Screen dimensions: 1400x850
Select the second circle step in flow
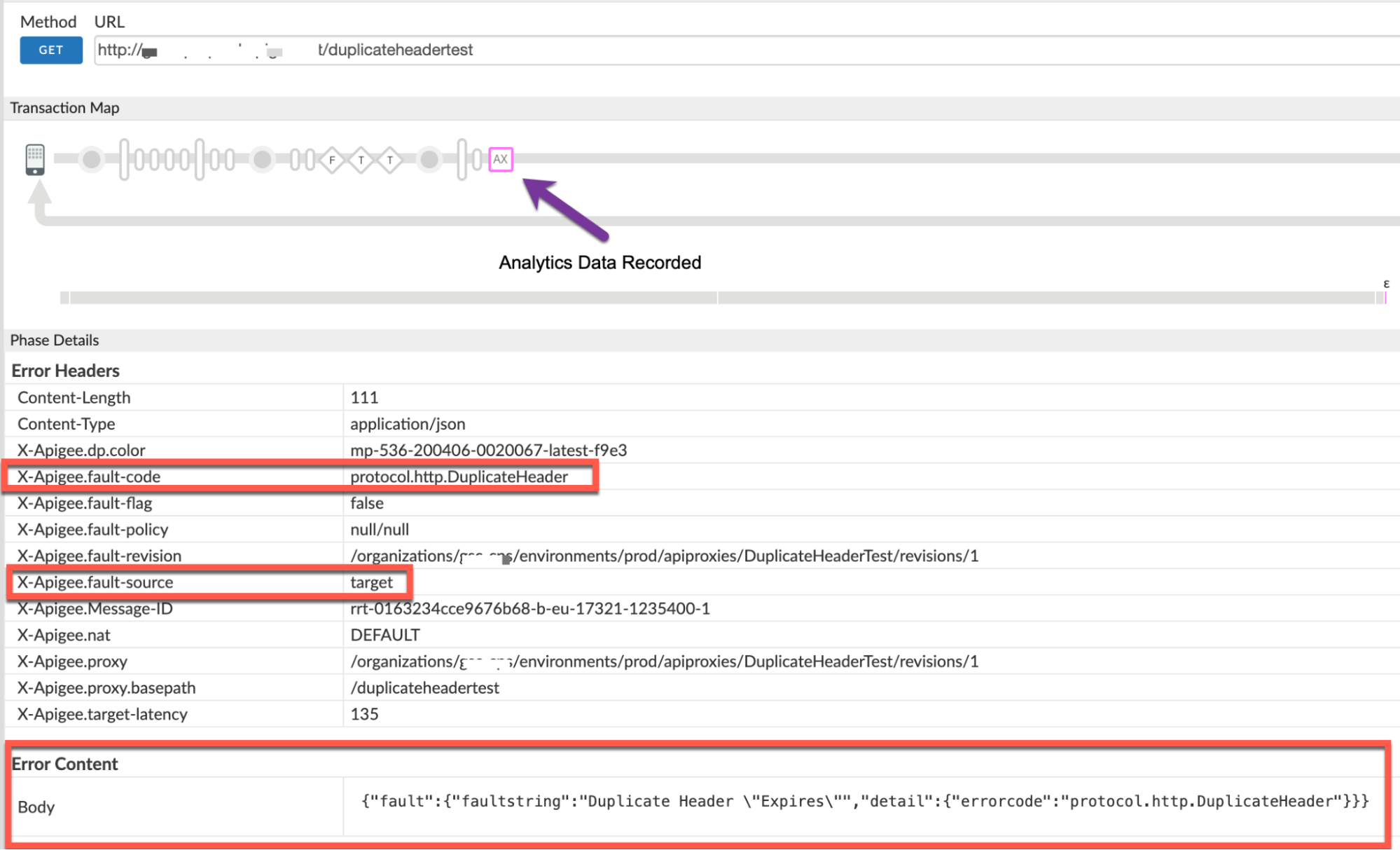(262, 159)
